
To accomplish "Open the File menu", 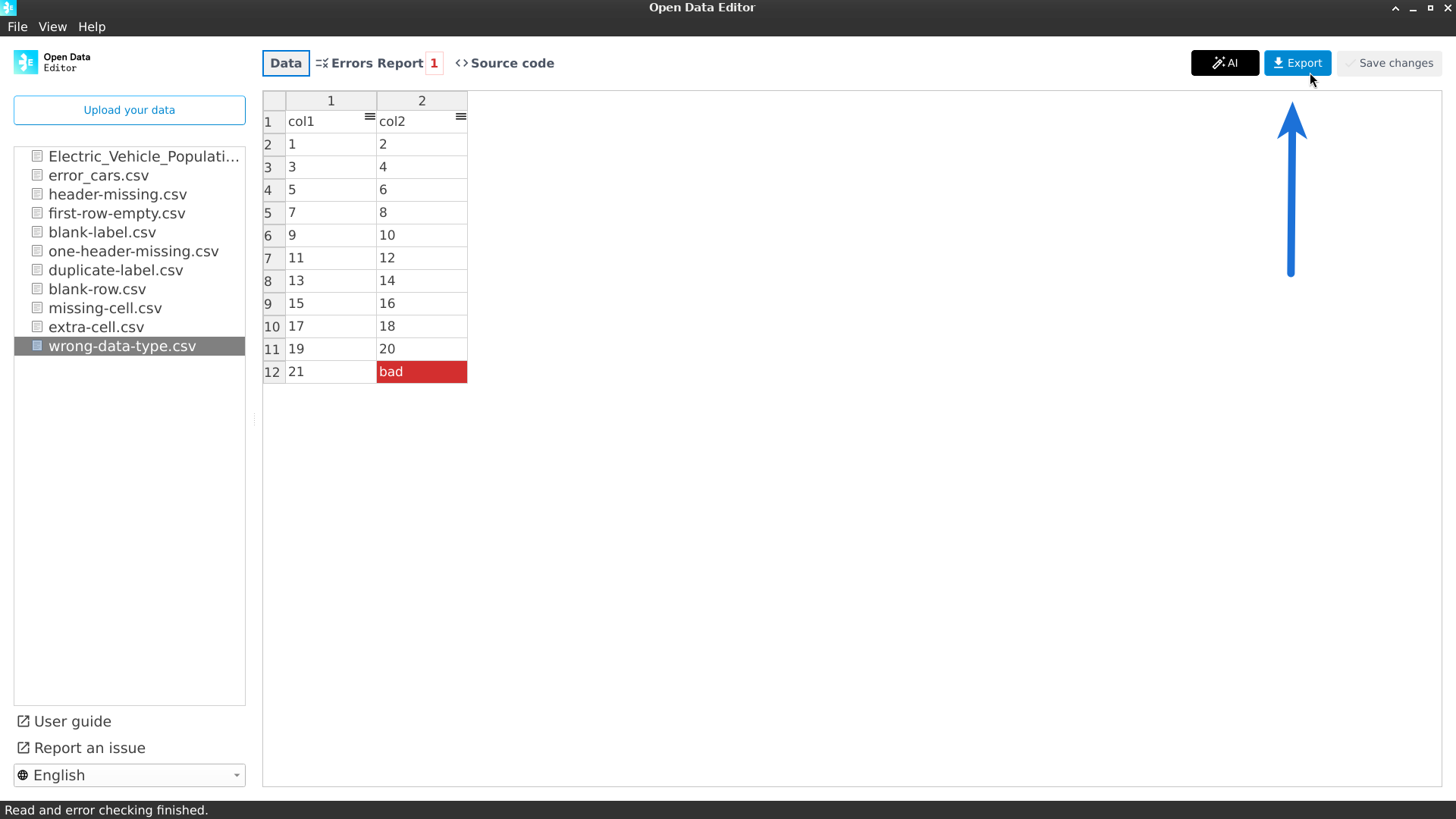I will pos(17,27).
